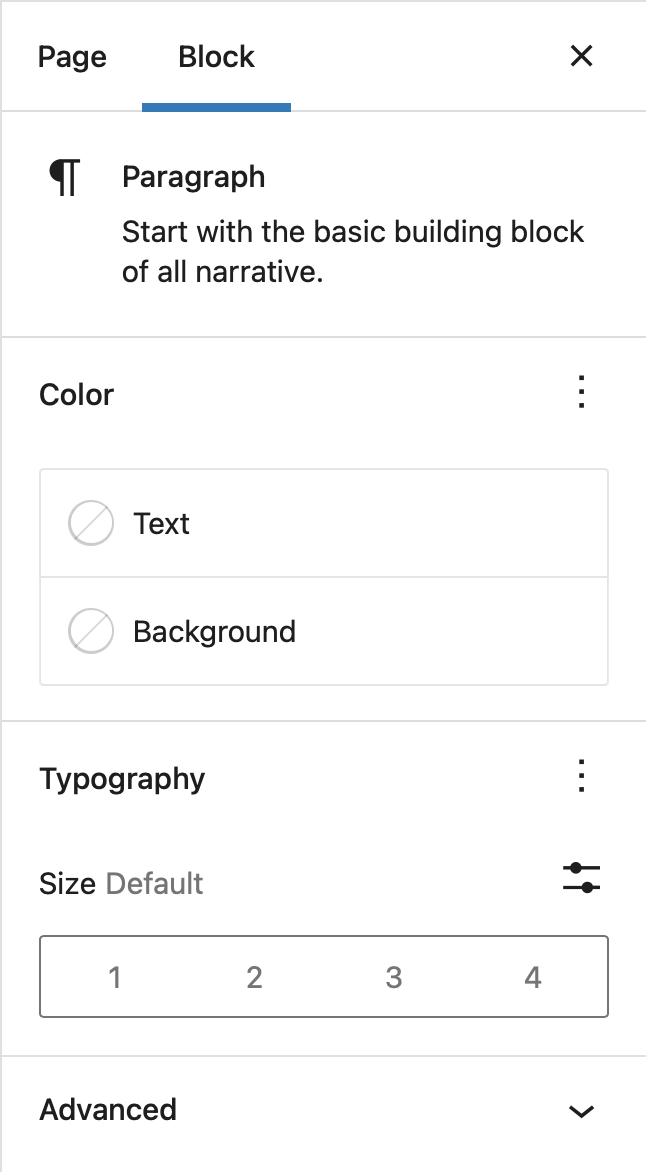Click the empty Background color swatch circle
The height and width of the screenshot is (1172, 646).
coord(90,632)
